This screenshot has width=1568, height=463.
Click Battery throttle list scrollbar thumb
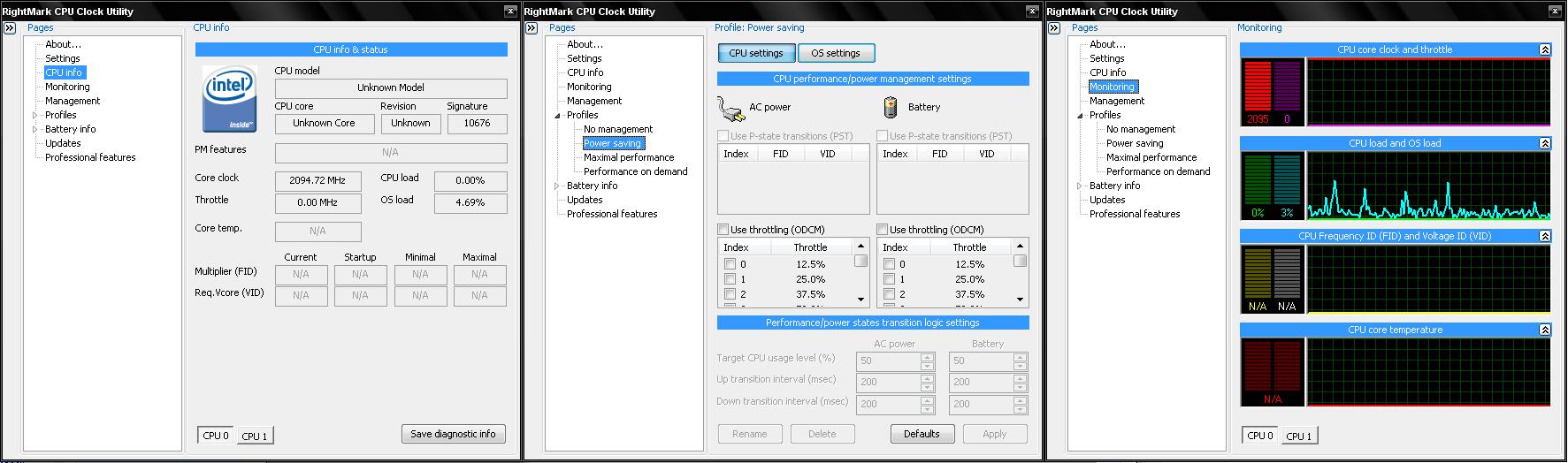click(x=1020, y=262)
